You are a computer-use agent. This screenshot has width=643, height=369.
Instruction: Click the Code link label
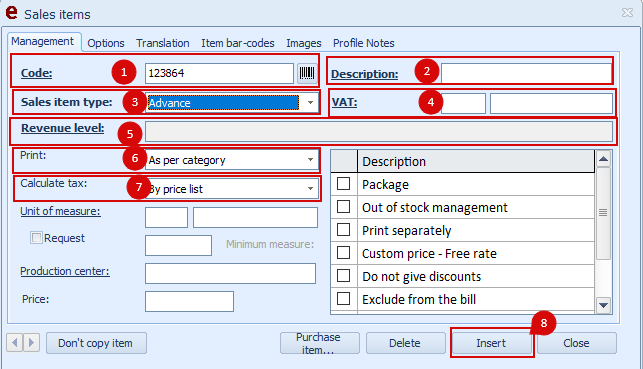point(36,73)
